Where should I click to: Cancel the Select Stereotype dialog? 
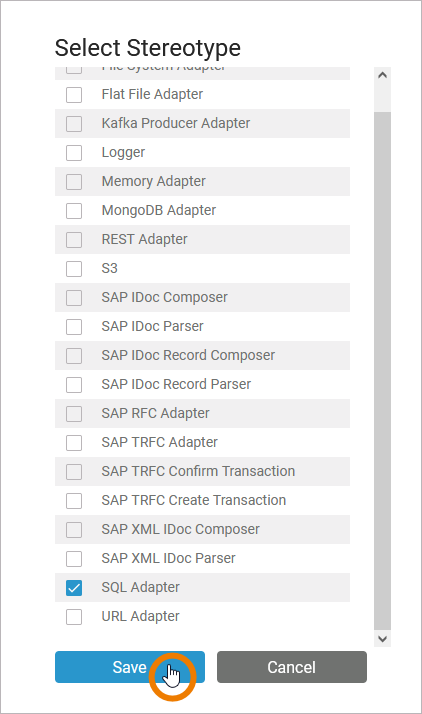[292, 667]
